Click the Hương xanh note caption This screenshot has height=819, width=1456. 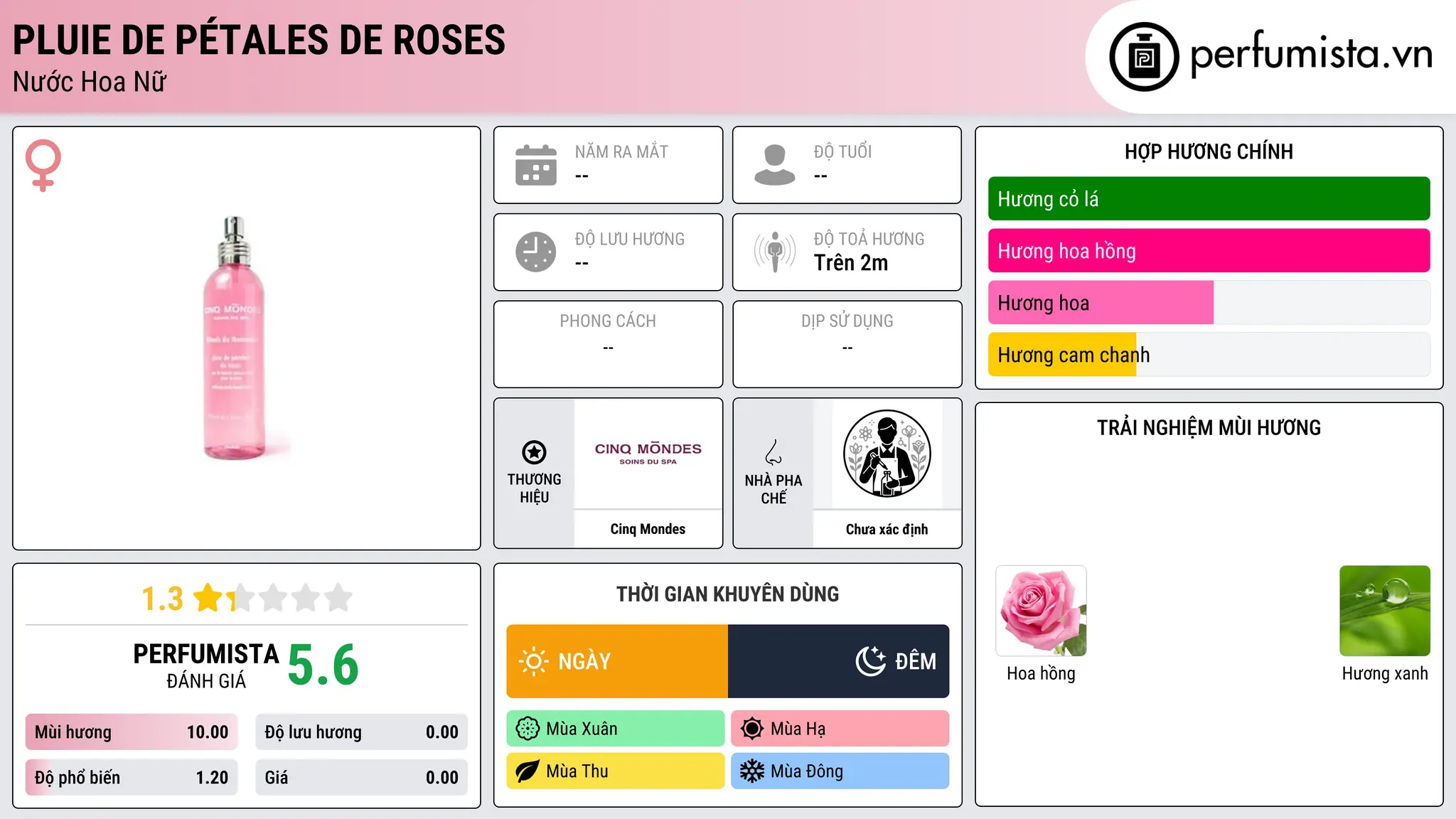tap(1384, 673)
